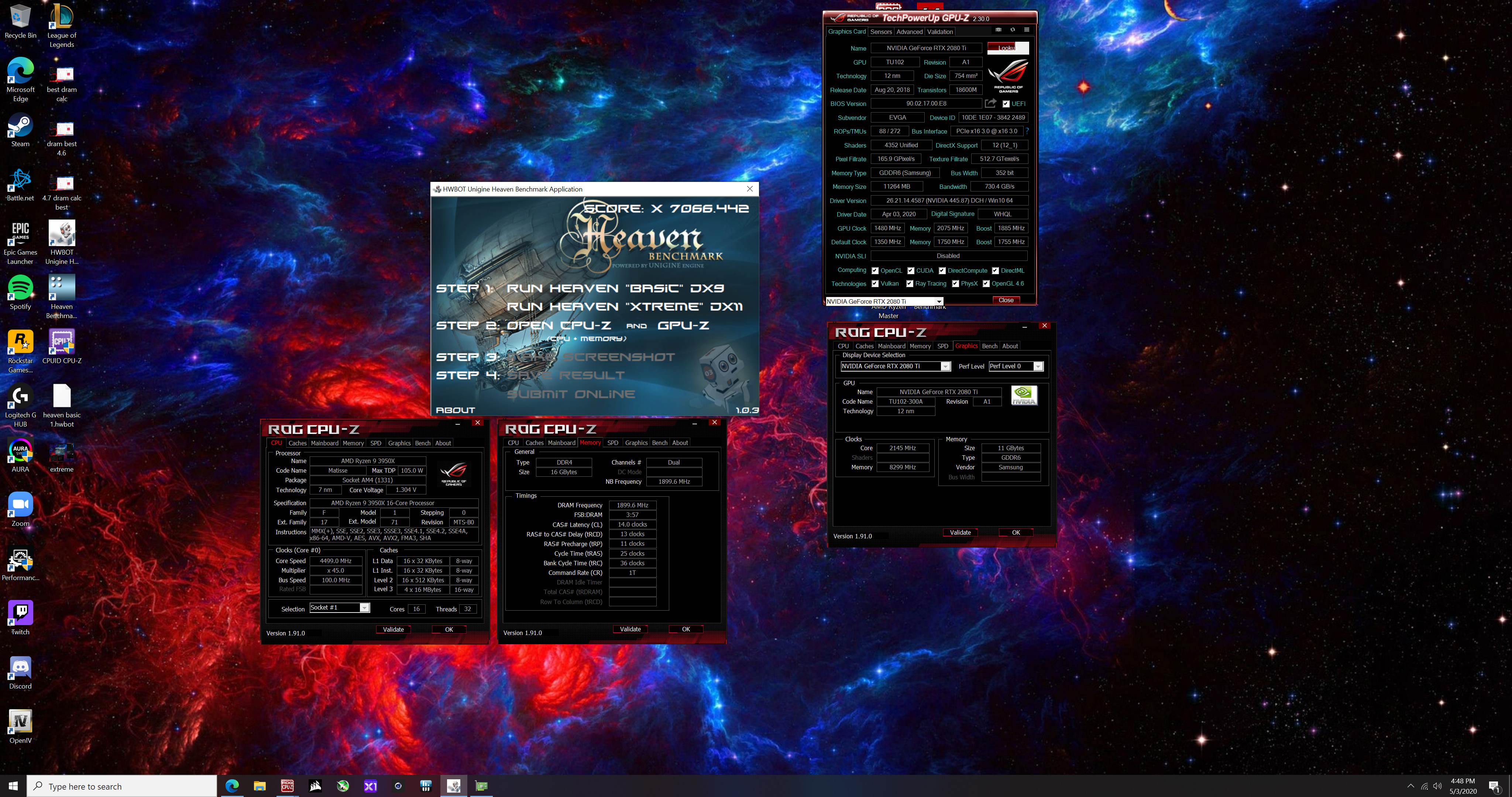Image resolution: width=1512 pixels, height=797 pixels.
Task: Switch to the Validation tab in GPU-Z
Action: tap(940, 32)
